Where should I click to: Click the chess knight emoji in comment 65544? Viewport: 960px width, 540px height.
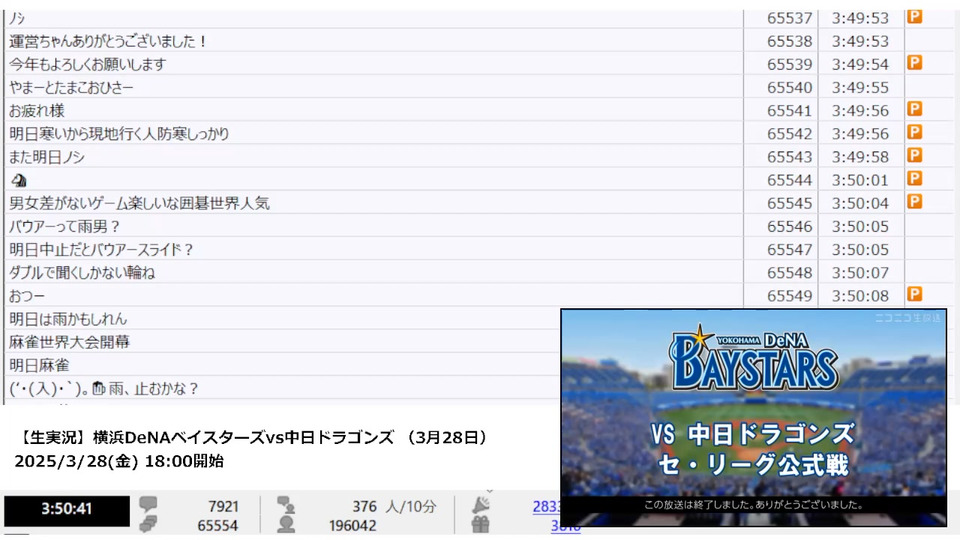(19, 180)
